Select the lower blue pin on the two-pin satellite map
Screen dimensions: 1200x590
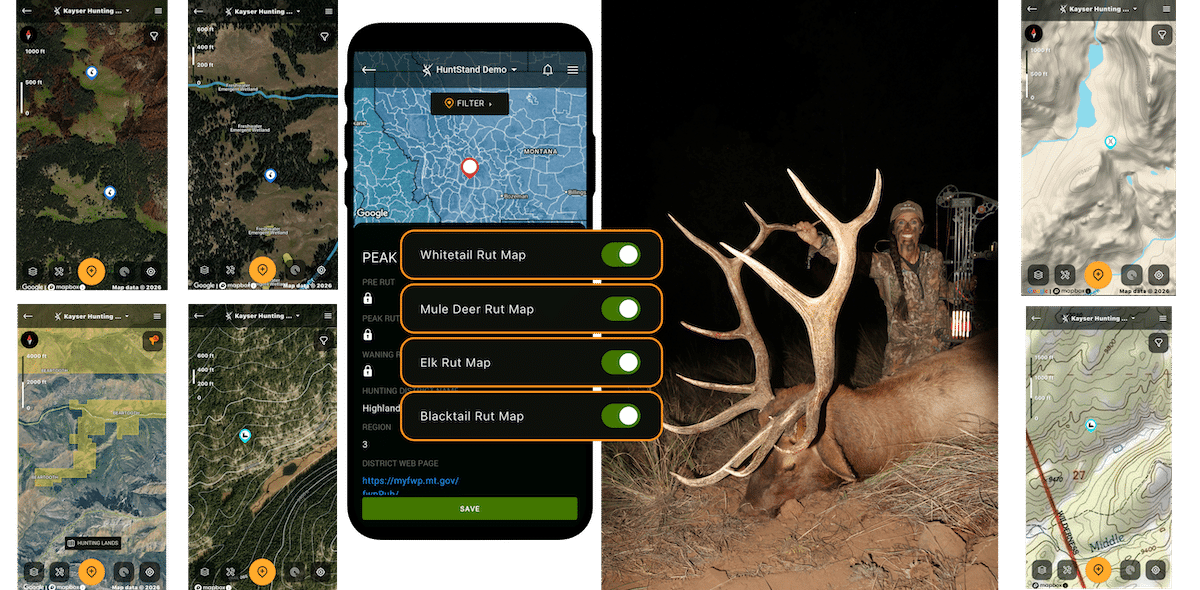(x=110, y=191)
